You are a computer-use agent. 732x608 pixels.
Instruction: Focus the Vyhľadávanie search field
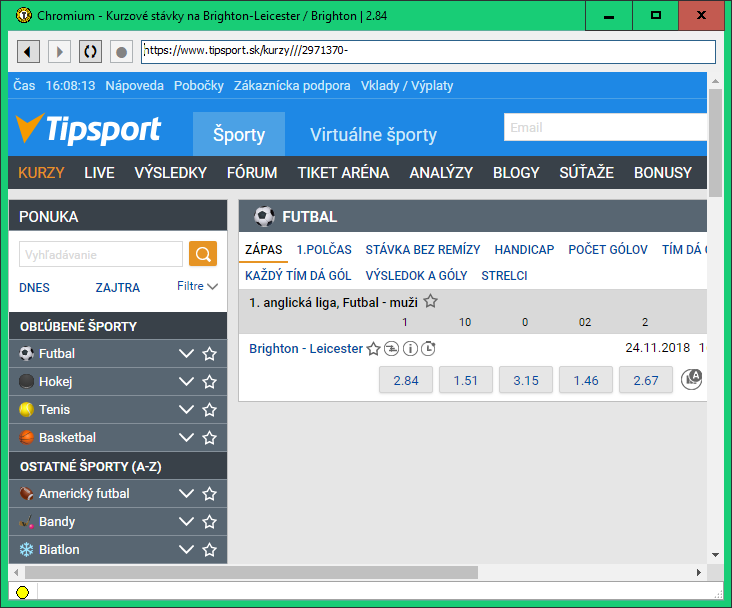coord(101,255)
